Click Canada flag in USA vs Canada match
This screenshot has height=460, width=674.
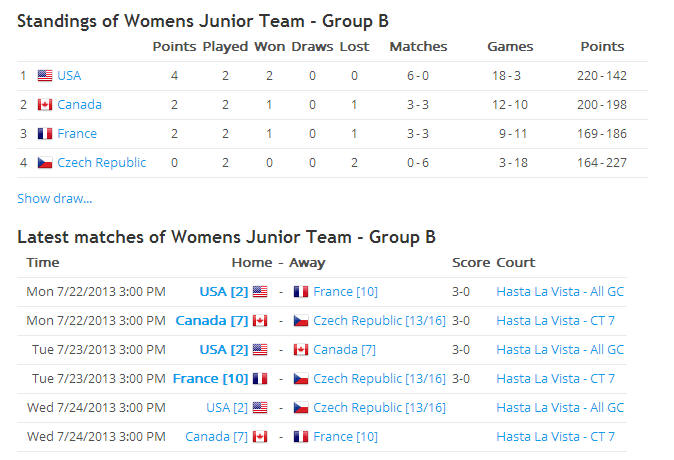click(301, 350)
